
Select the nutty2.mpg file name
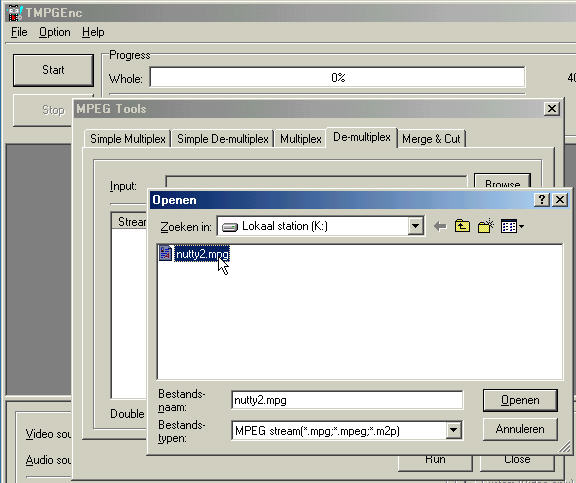(202, 254)
